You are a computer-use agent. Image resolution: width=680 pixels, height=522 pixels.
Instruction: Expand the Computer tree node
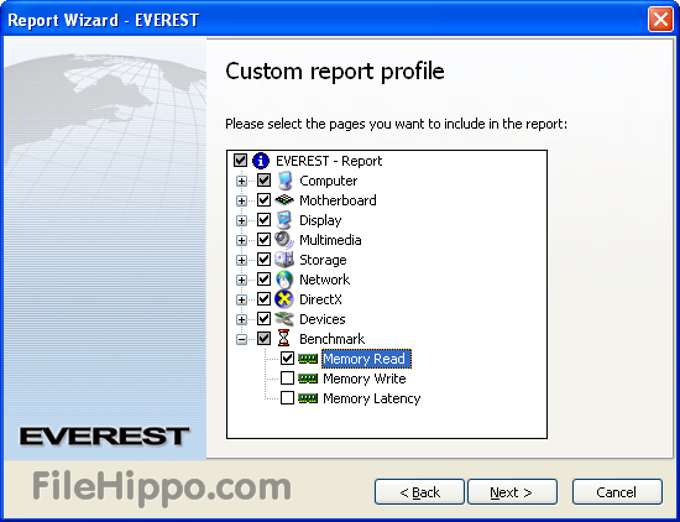[x=241, y=181]
